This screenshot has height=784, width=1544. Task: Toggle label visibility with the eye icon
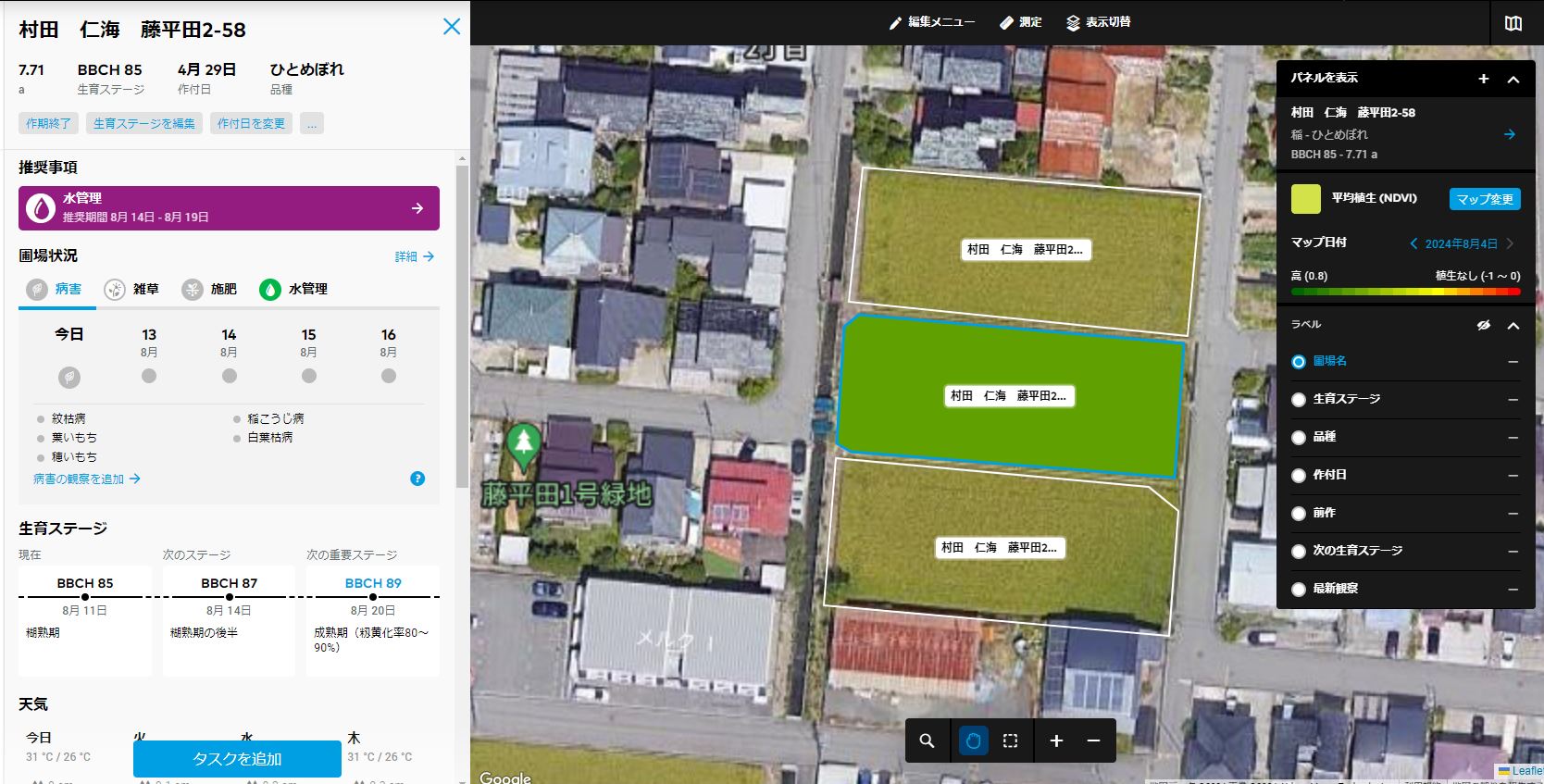click(1483, 325)
